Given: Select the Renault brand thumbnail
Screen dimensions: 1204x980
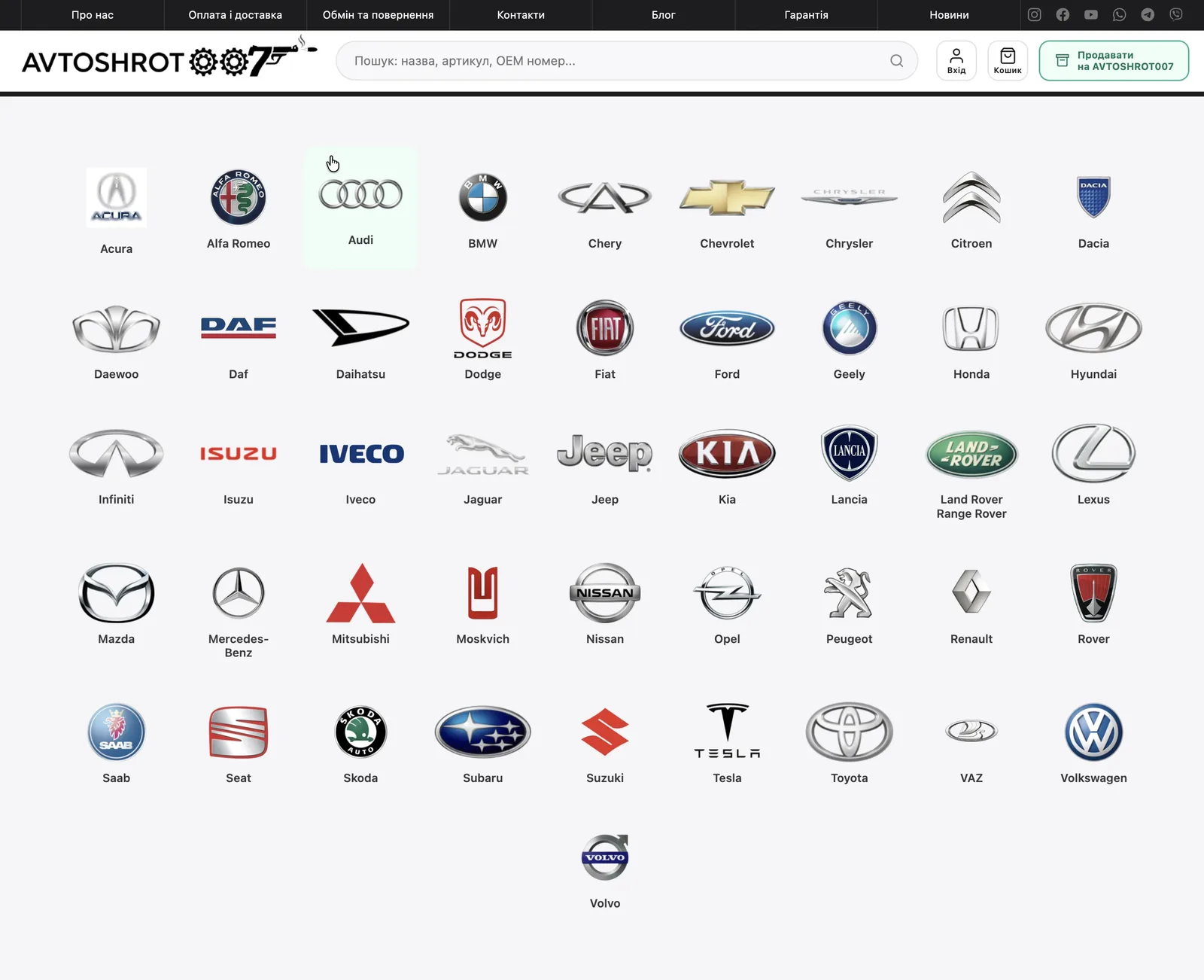Looking at the screenshot, I should click(971, 592).
